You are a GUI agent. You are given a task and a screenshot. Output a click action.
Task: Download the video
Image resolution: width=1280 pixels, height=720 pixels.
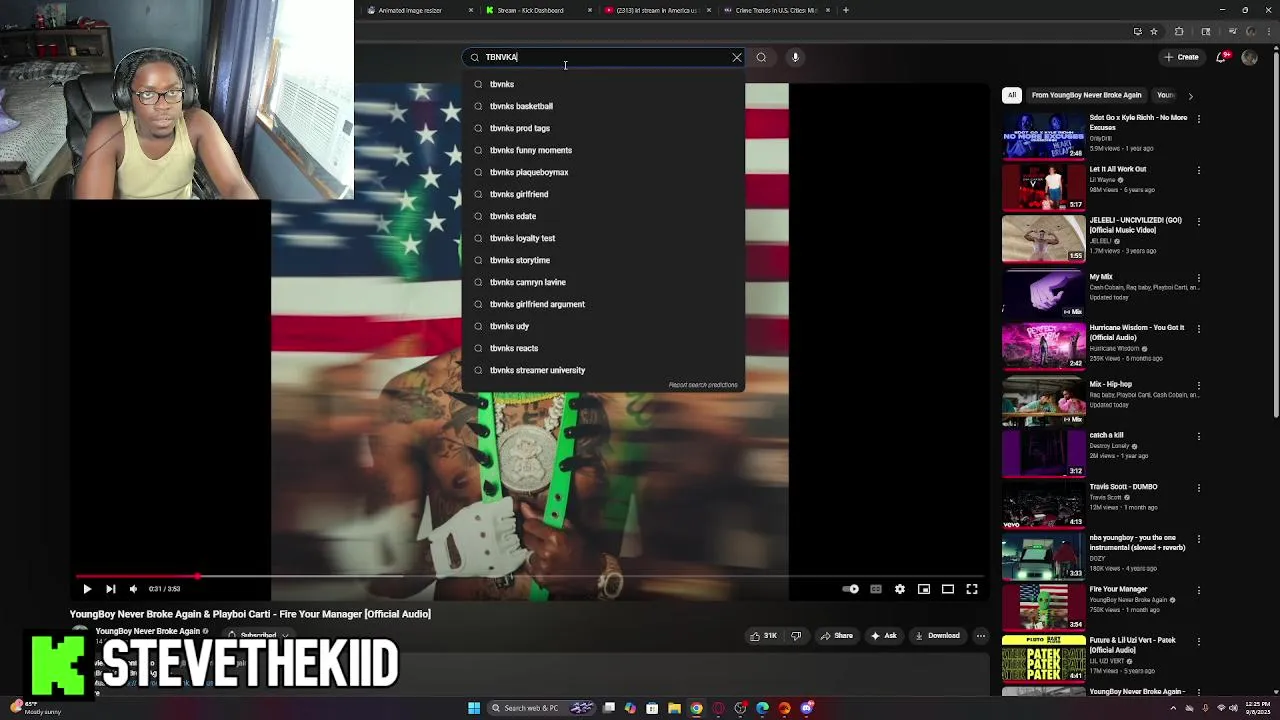[x=937, y=636]
